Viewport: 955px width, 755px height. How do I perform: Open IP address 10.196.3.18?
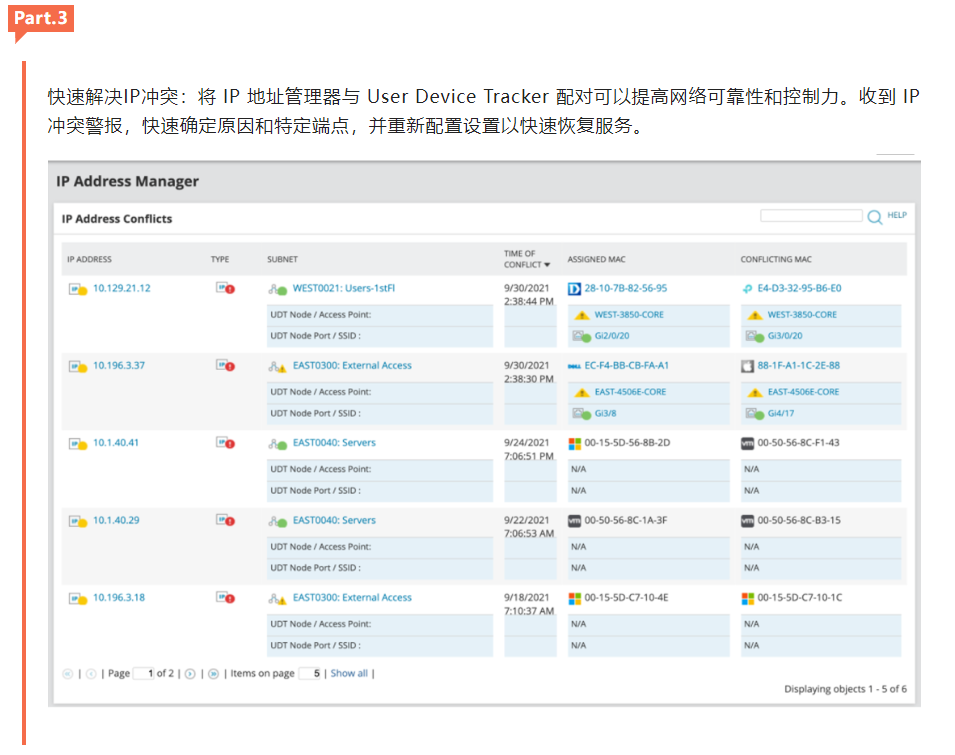click(x=119, y=597)
